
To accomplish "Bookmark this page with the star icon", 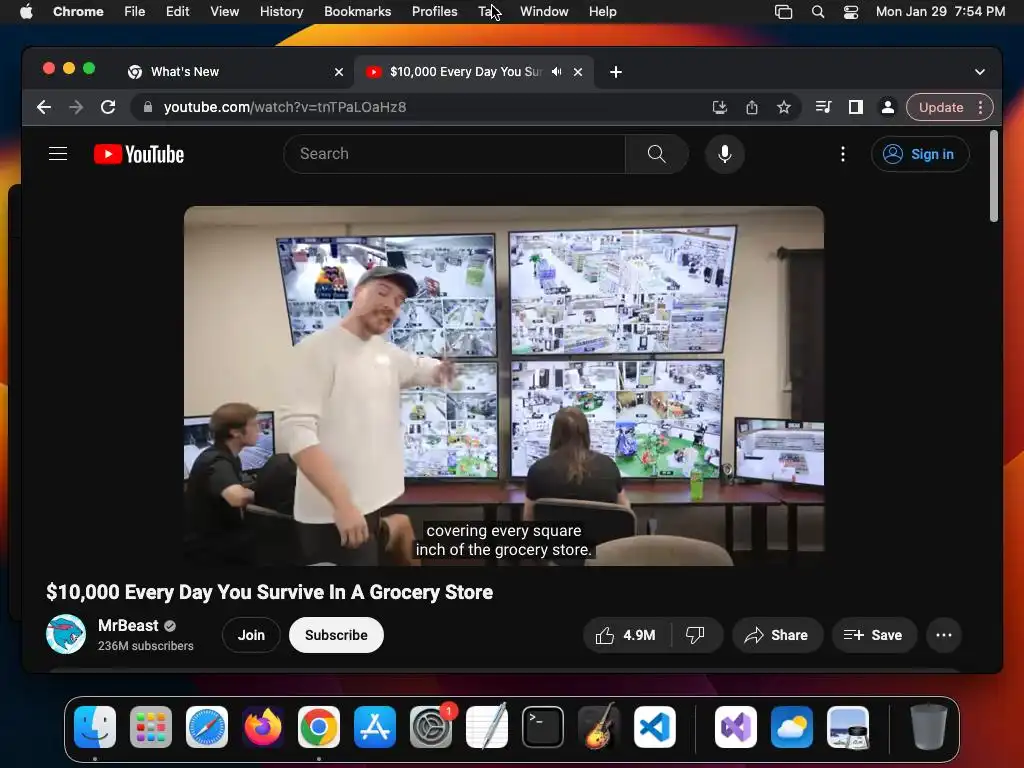I will point(784,107).
